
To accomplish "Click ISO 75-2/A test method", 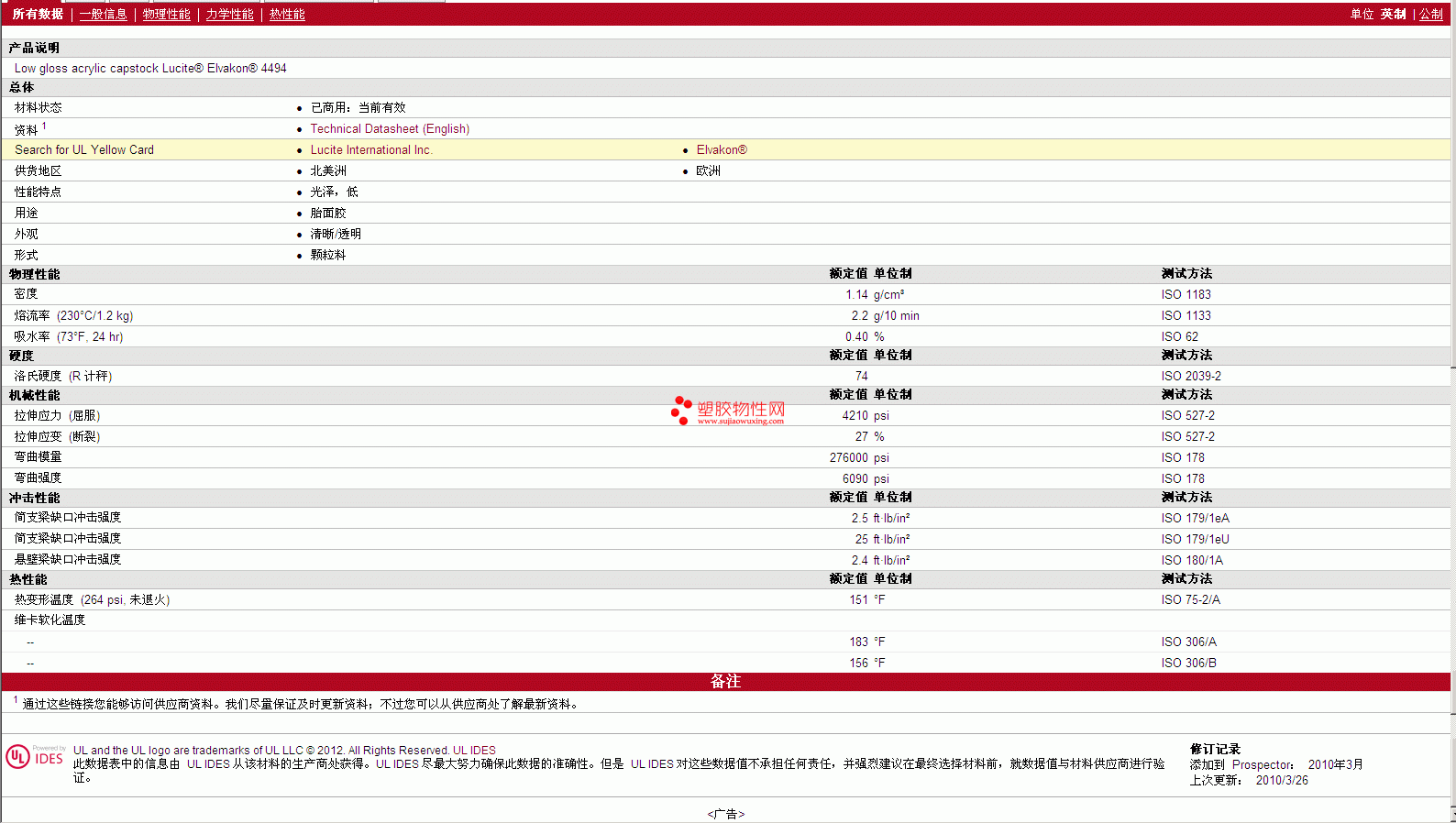I will point(1190,600).
